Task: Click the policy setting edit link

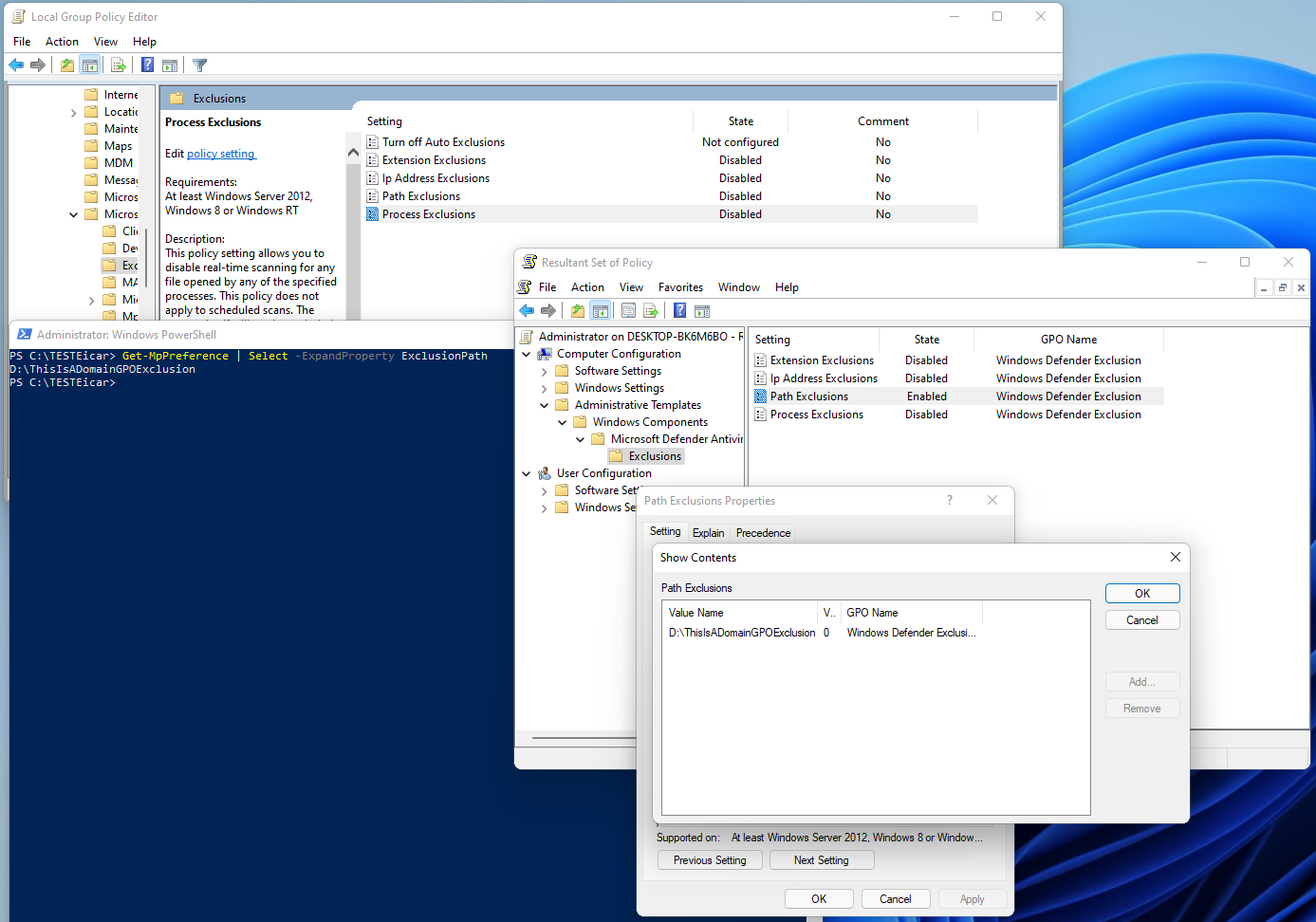Action: (221, 153)
